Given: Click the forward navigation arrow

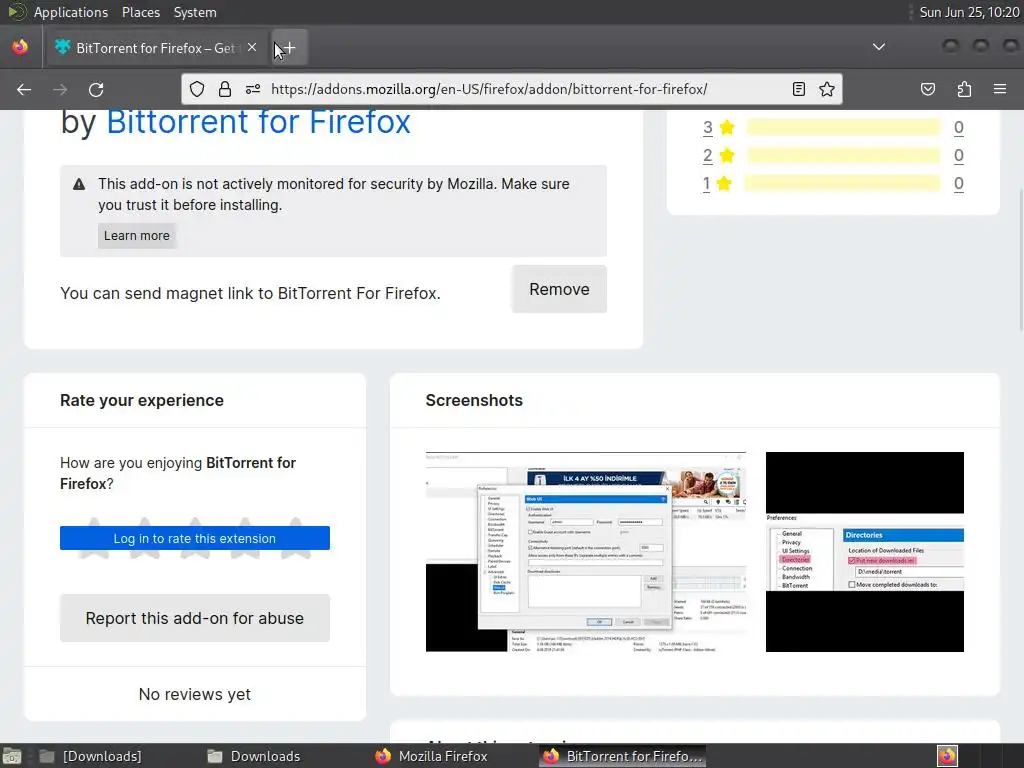Looking at the screenshot, I should pyautogui.click(x=60, y=89).
